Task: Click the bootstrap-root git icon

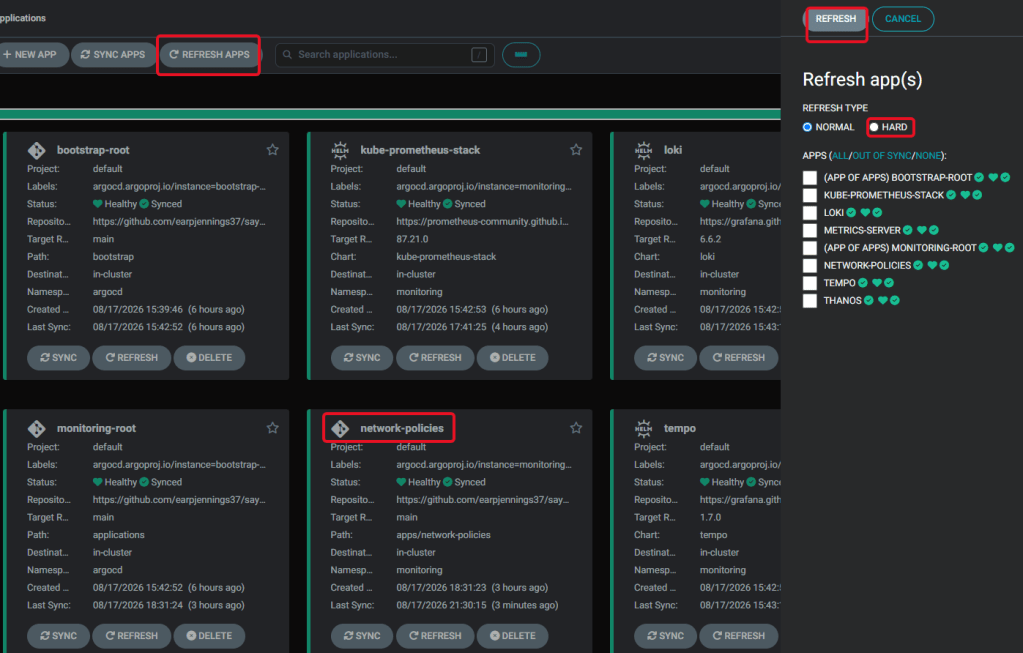Action: [37, 150]
